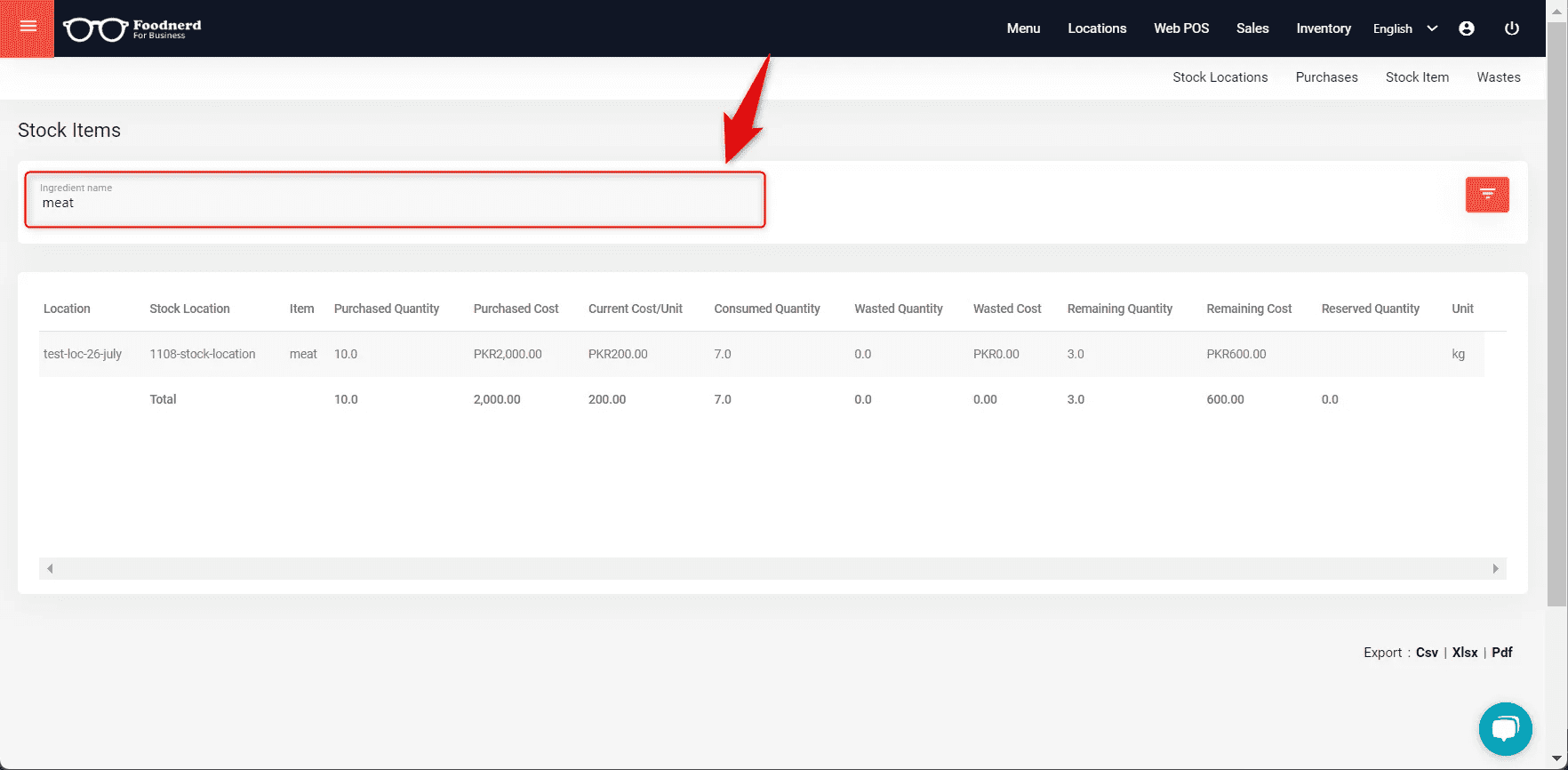Viewport: 1568px width, 770px height.
Task: Click the Stock Items page heading
Action: point(69,130)
